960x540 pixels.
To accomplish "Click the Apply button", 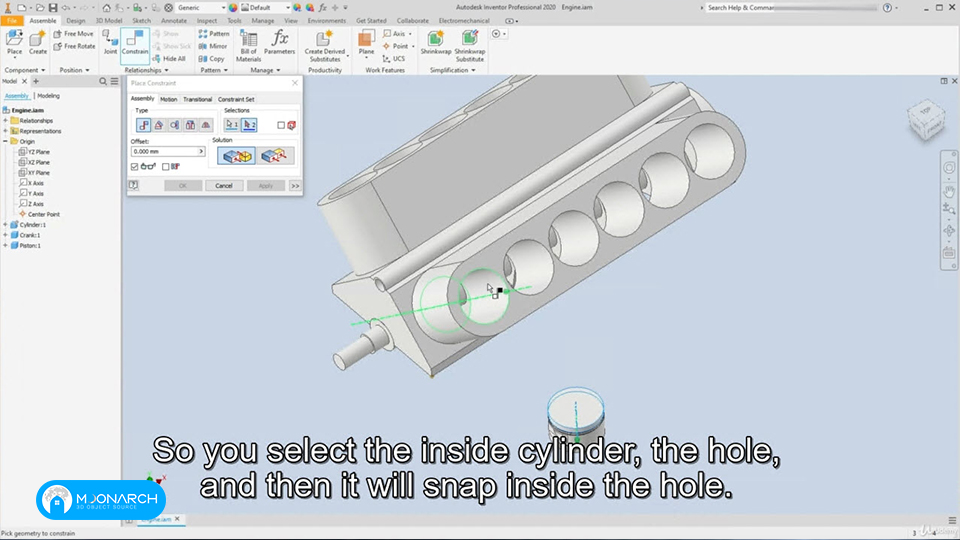I will (266, 186).
